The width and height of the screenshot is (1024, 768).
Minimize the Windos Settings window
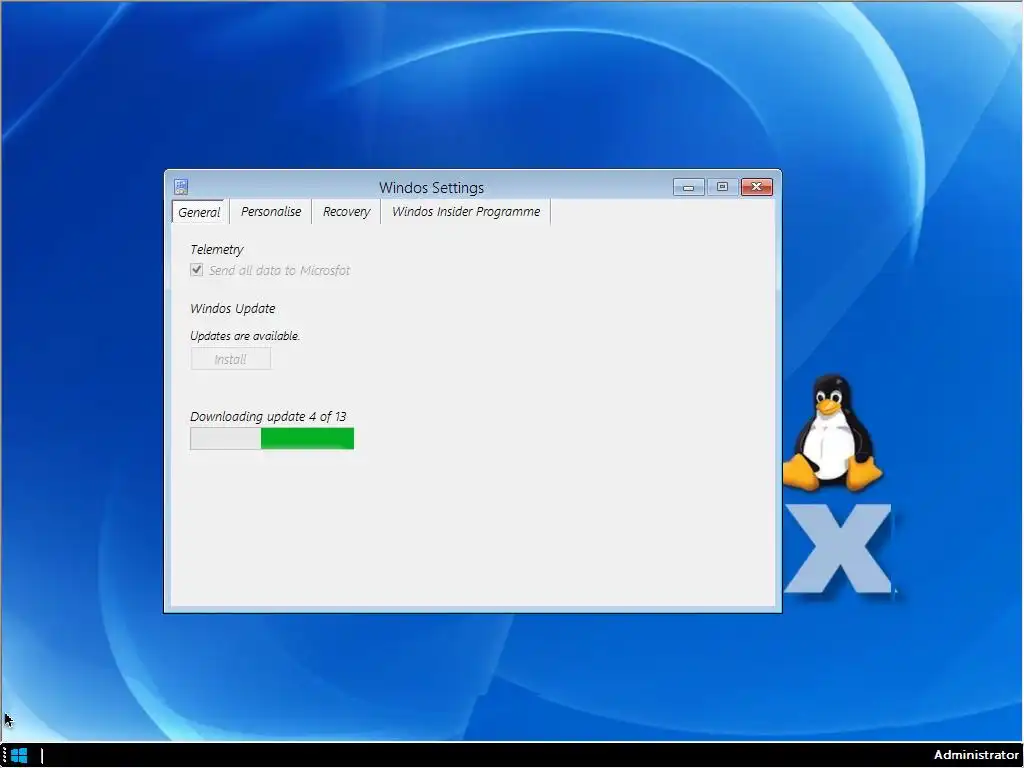click(688, 187)
